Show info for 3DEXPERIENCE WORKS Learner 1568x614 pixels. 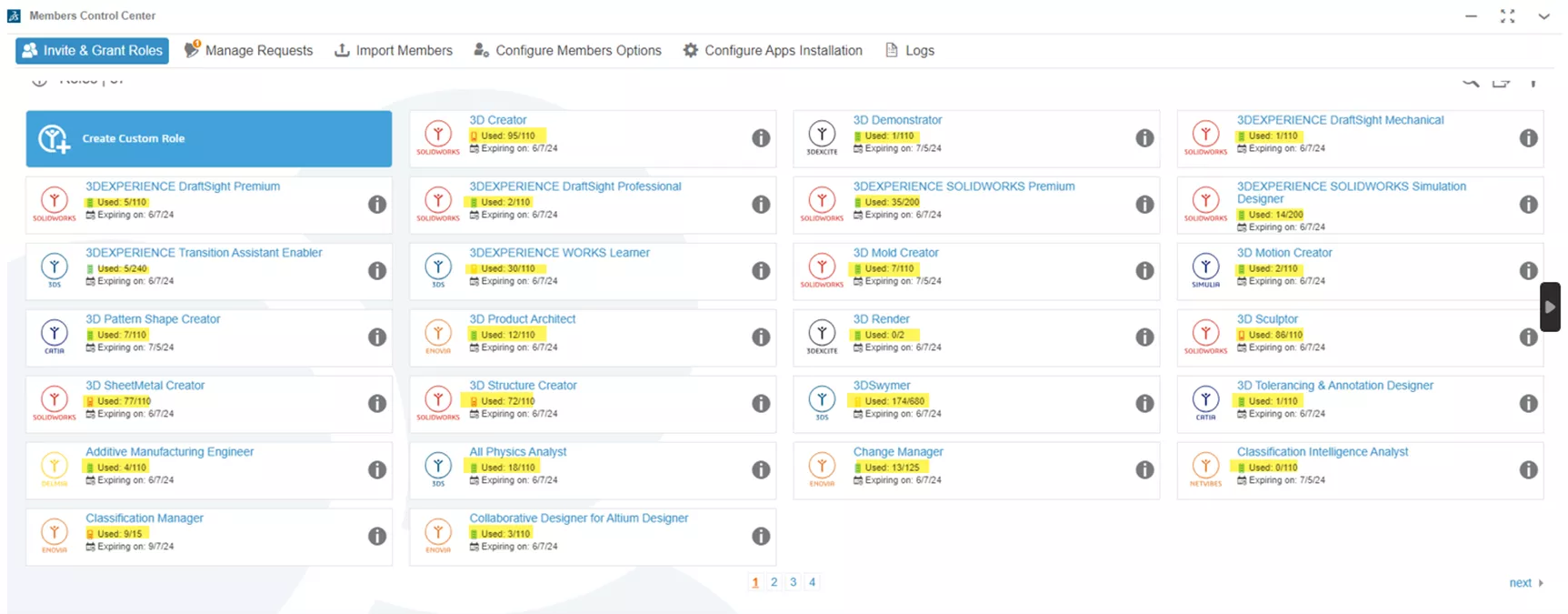tap(761, 271)
